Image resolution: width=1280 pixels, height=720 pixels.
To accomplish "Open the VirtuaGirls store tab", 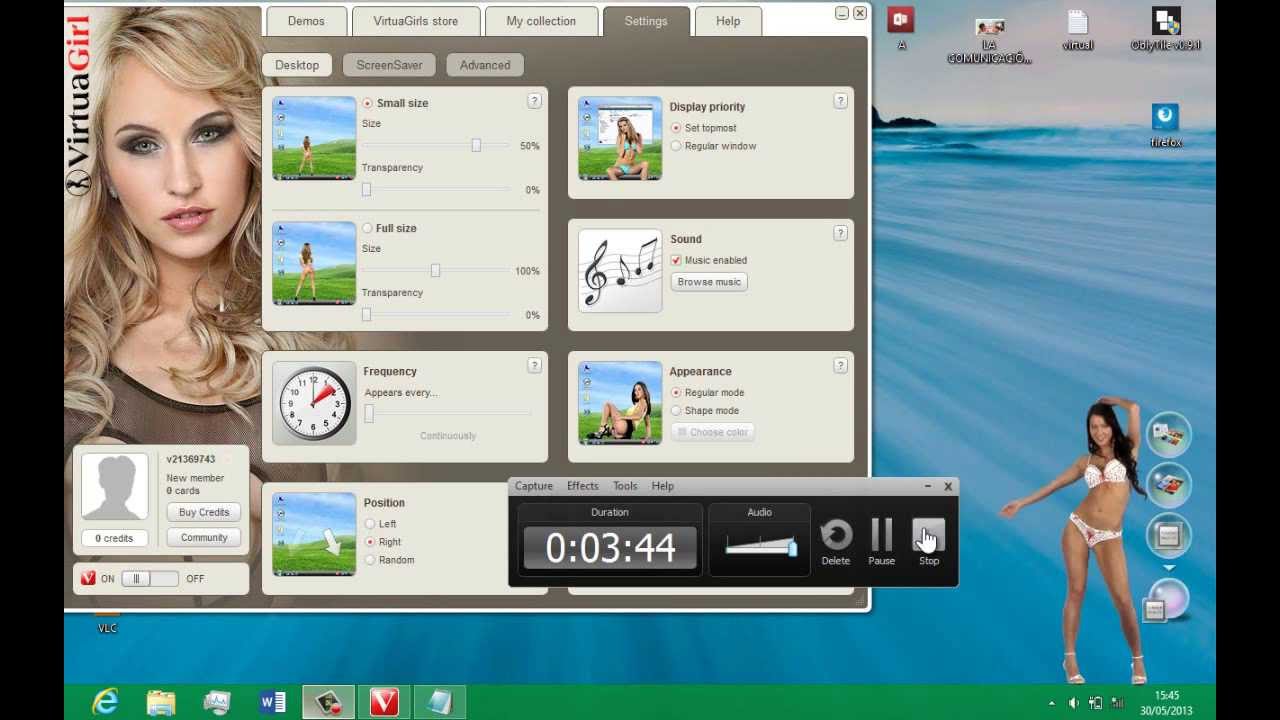I will pos(415,21).
